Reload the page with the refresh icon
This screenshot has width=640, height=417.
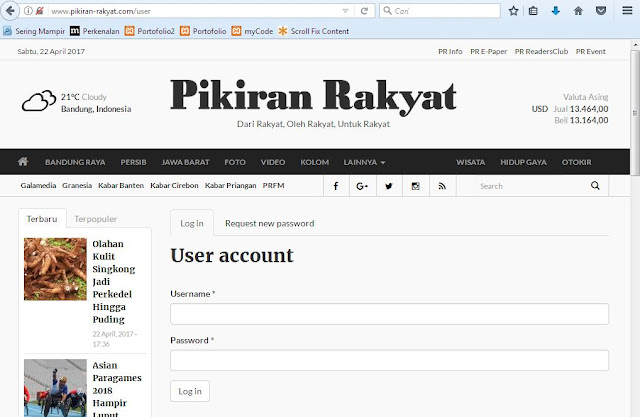coord(364,11)
